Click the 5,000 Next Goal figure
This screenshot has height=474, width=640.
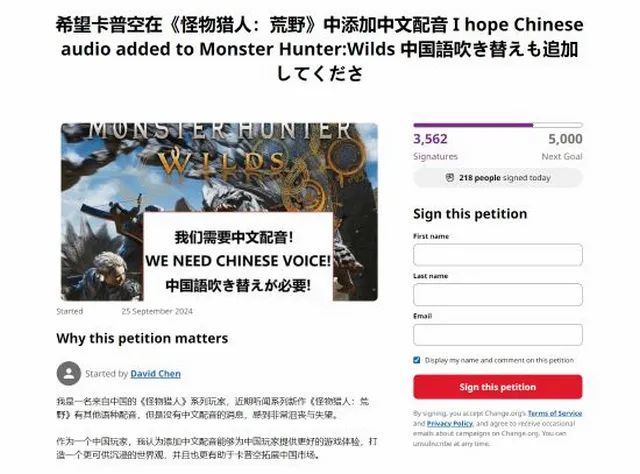pyautogui.click(x=565, y=139)
